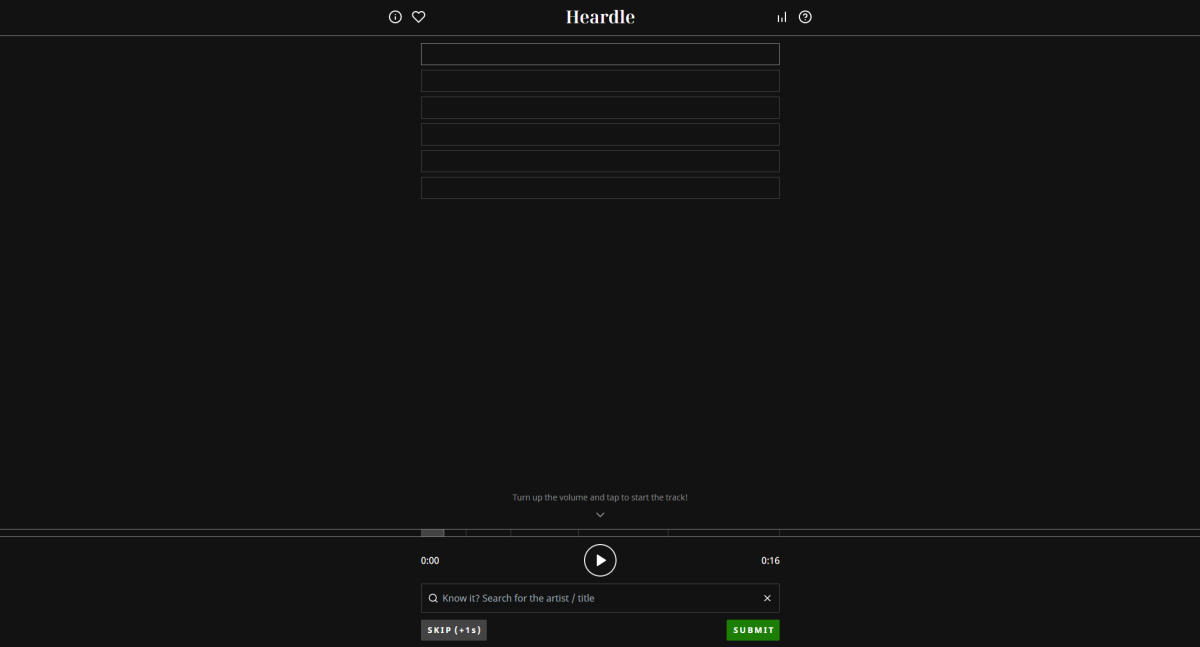This screenshot has height=647, width=1200.
Task: Click the search magnifier icon
Action: pyautogui.click(x=433, y=598)
